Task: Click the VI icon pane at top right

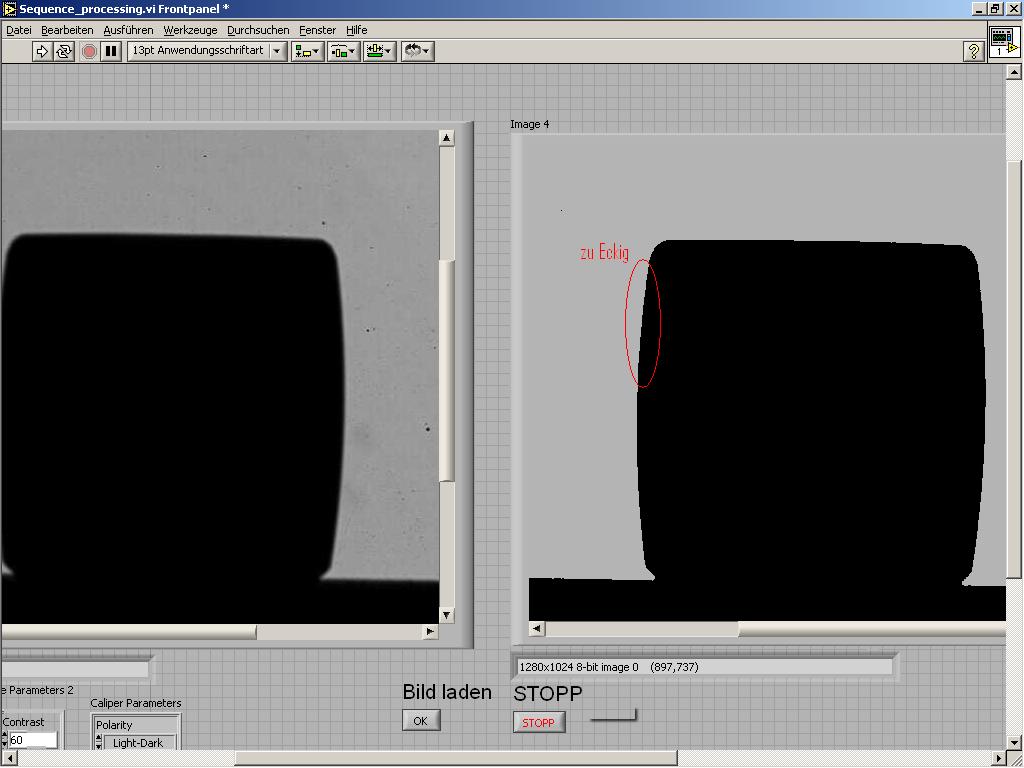Action: (x=1004, y=42)
